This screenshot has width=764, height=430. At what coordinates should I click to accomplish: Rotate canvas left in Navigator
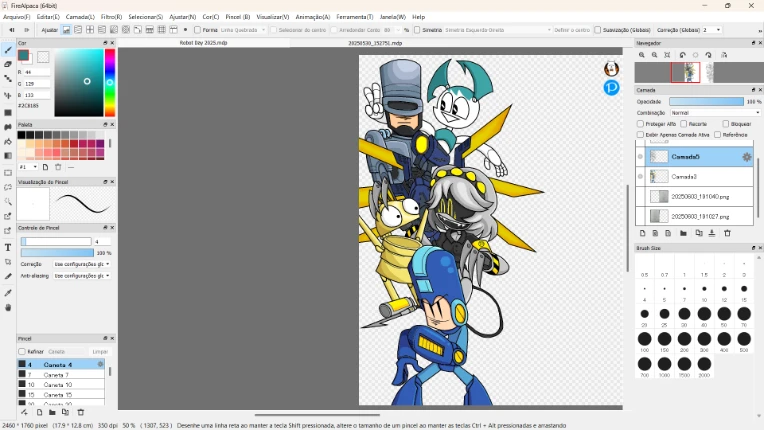tap(683, 55)
